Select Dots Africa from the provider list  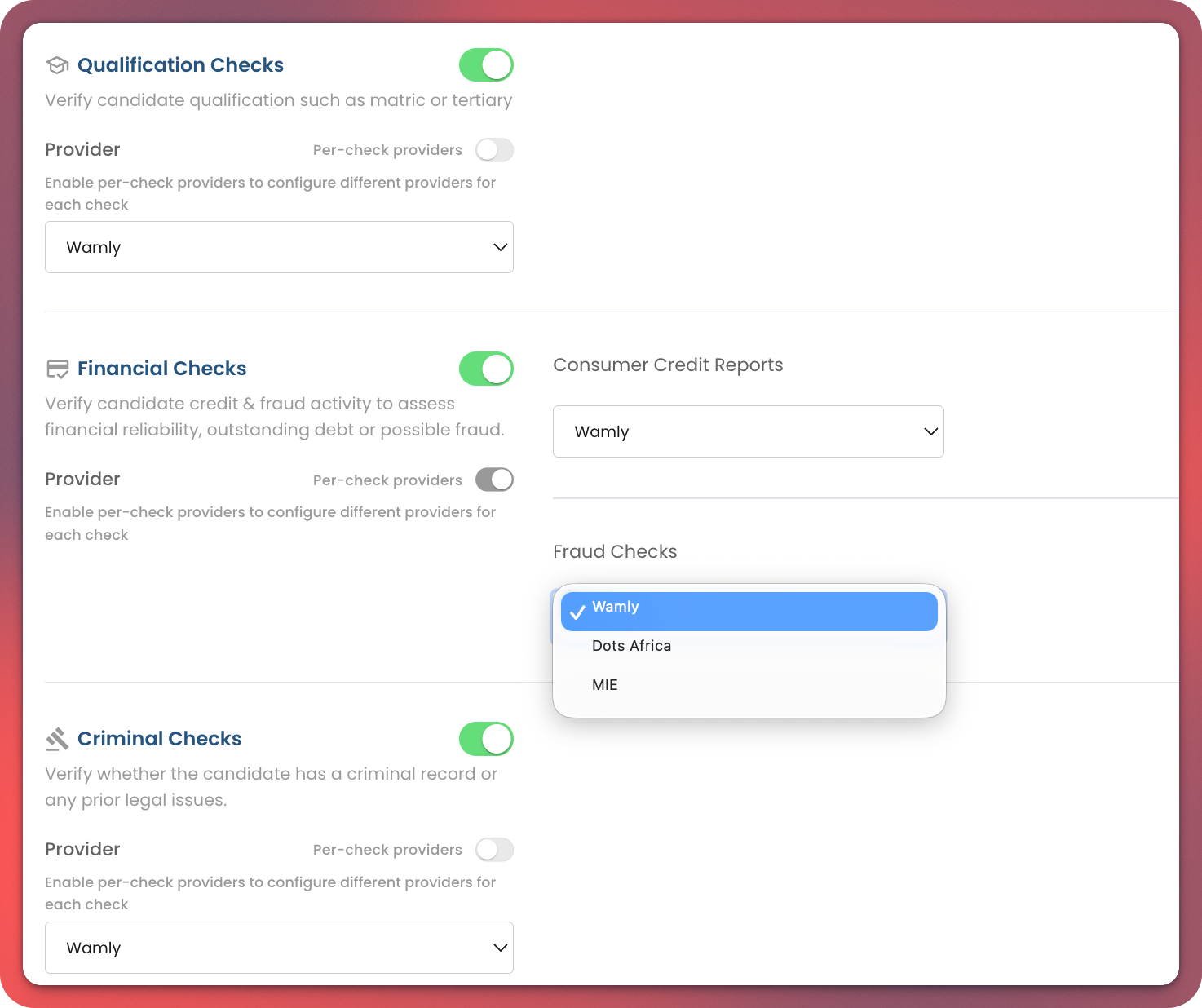coord(632,646)
